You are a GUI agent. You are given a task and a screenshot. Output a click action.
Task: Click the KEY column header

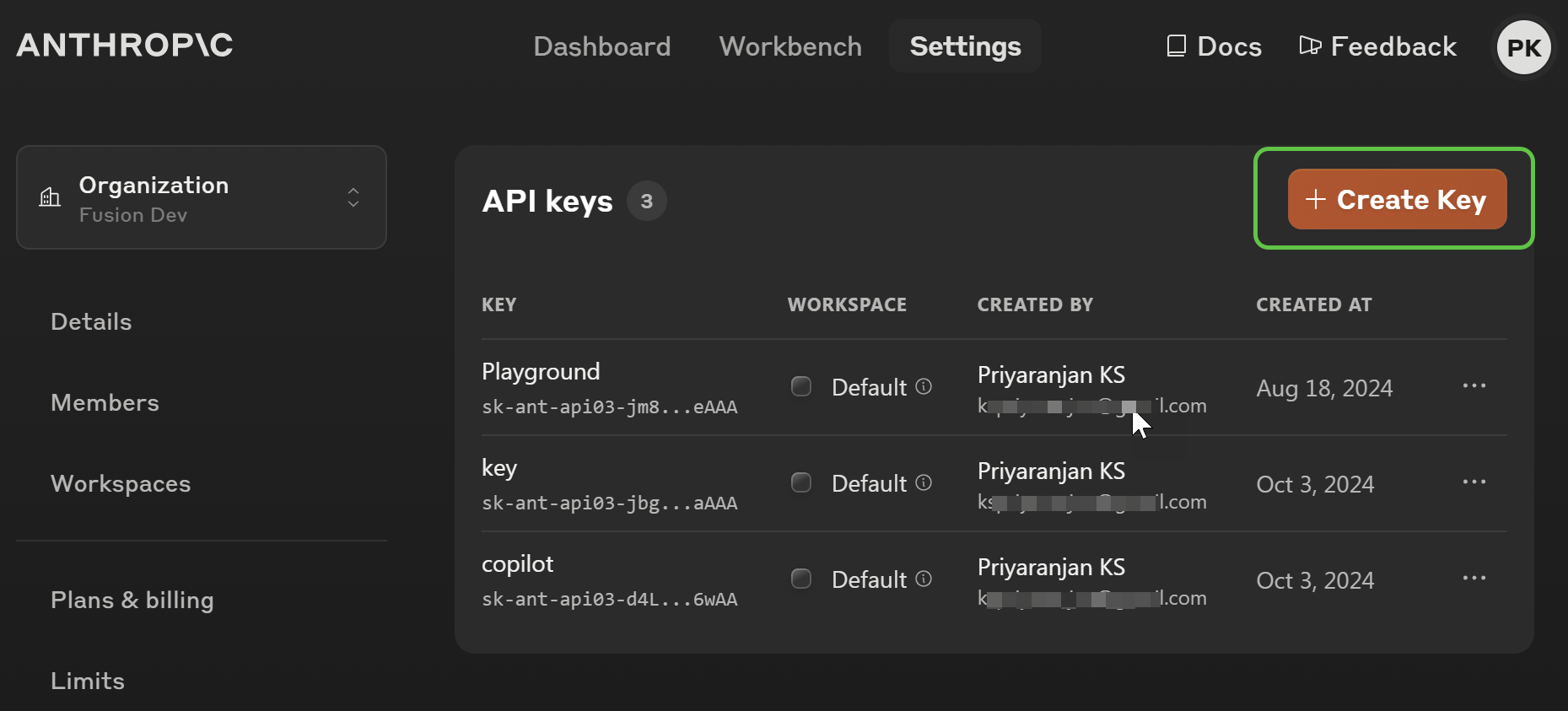(x=498, y=304)
